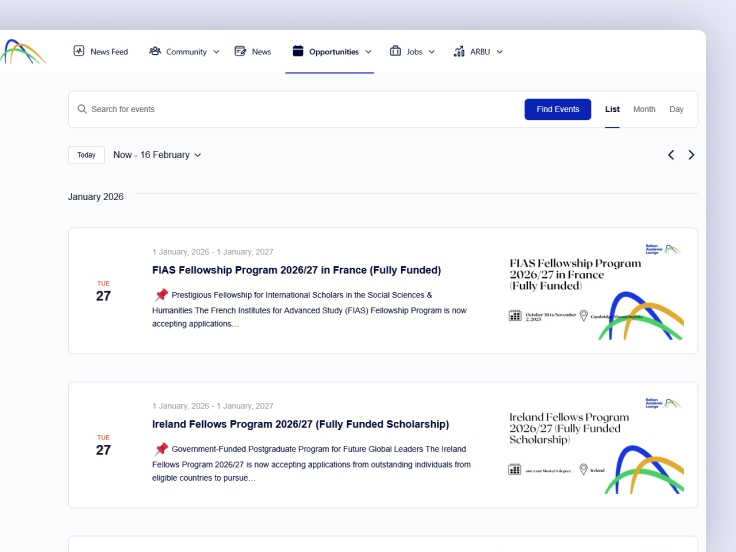Click Ireland event date range text
The height and width of the screenshot is (552, 736).
213,406
